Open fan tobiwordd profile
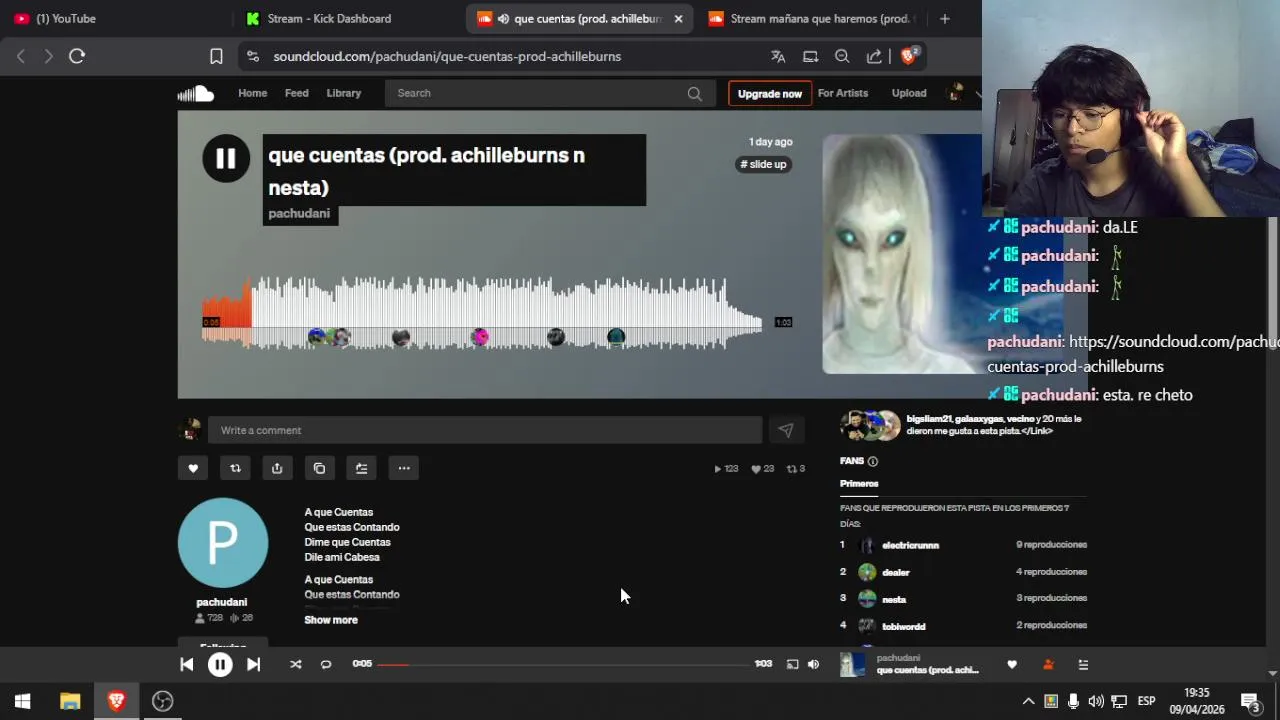This screenshot has width=1280, height=720. [x=904, y=626]
